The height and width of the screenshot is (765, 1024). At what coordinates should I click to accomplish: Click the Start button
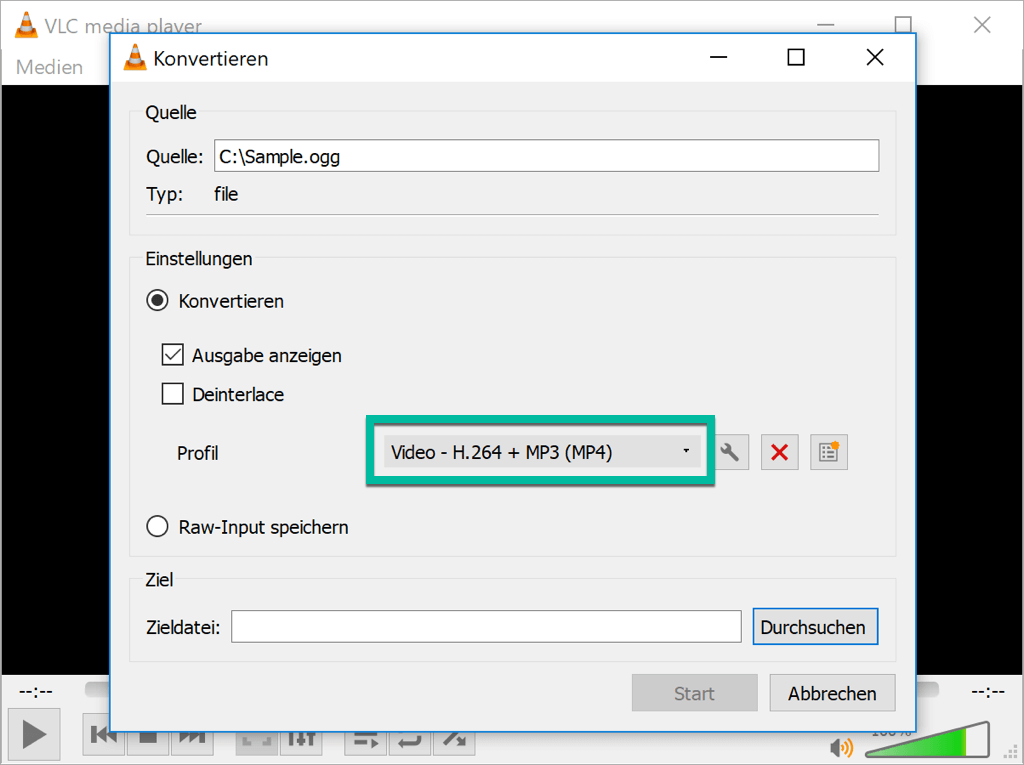tap(694, 693)
